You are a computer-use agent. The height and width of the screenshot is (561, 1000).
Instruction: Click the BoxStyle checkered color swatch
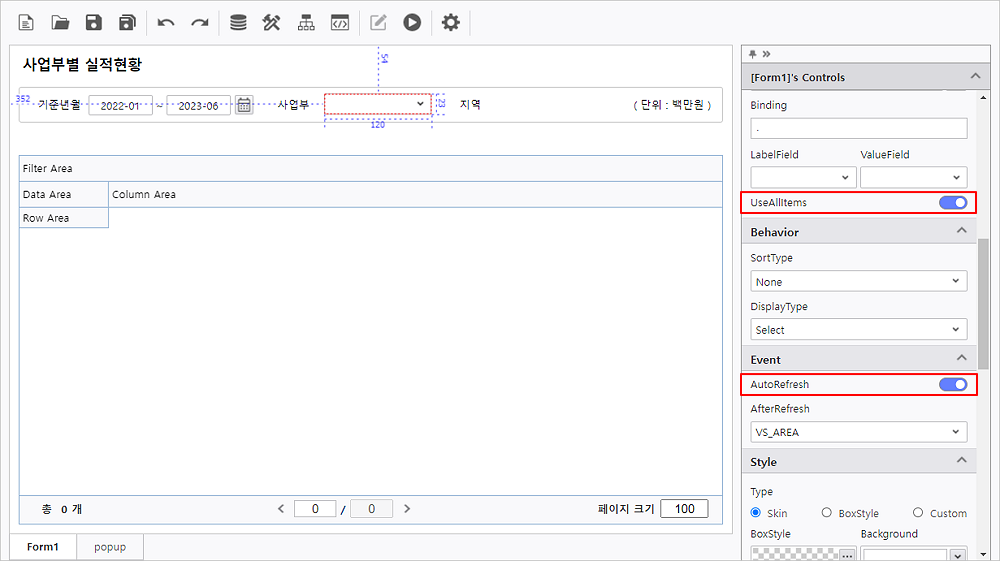pos(794,555)
